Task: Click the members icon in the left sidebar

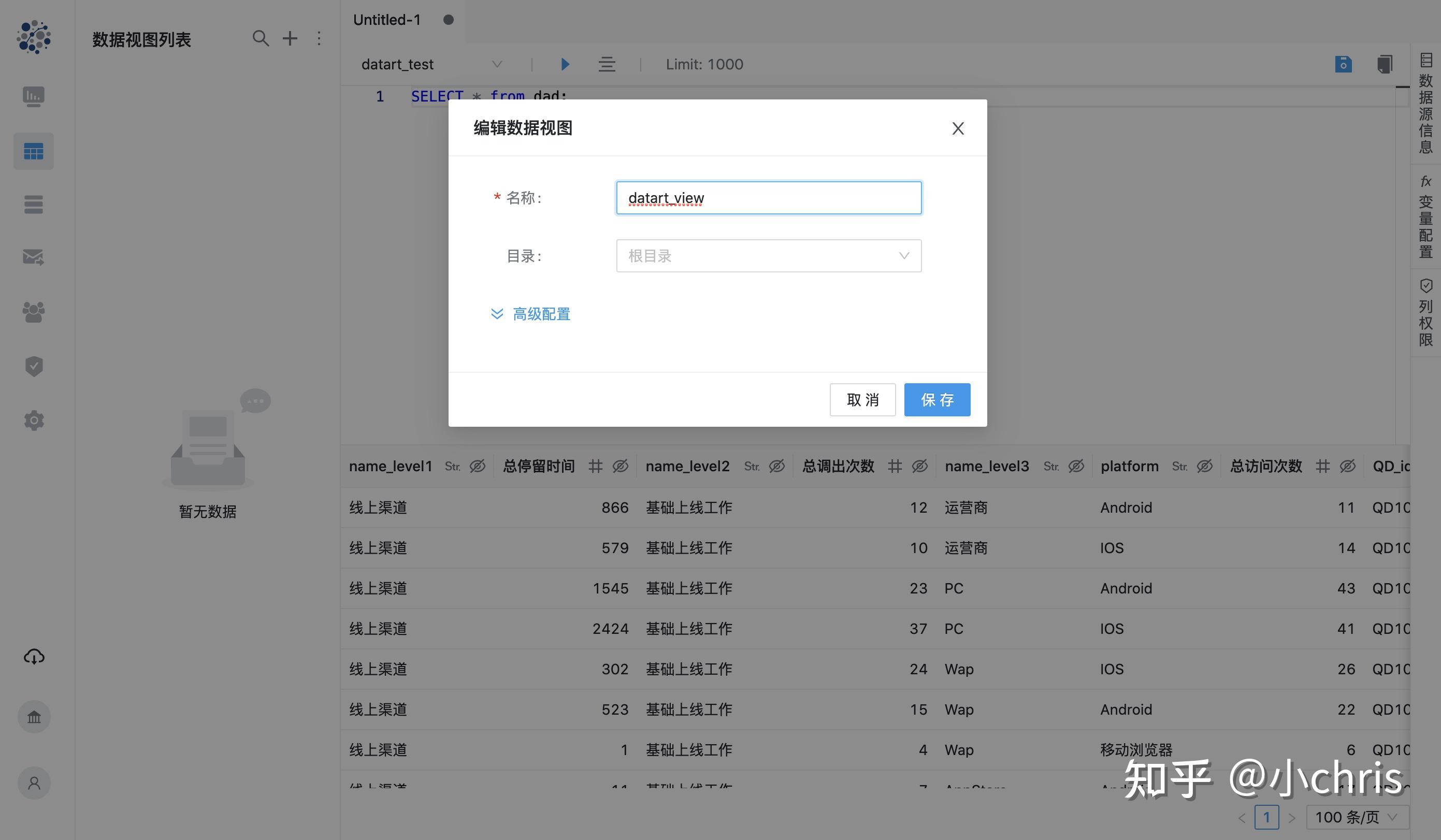Action: tap(33, 311)
